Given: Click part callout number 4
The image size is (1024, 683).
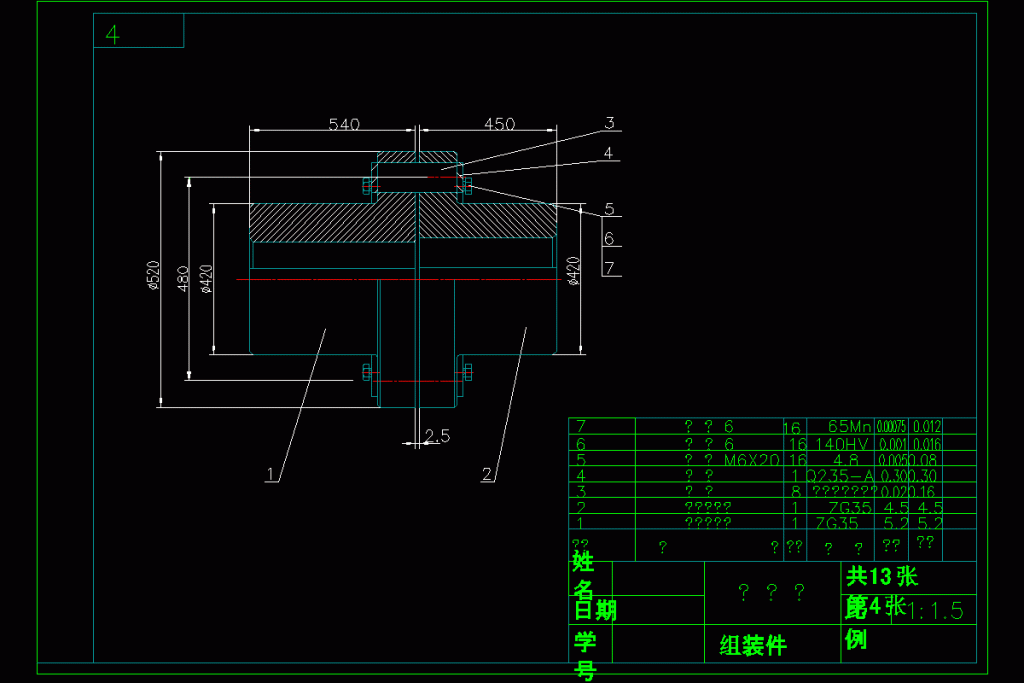Looking at the screenshot, I should pos(608,153).
